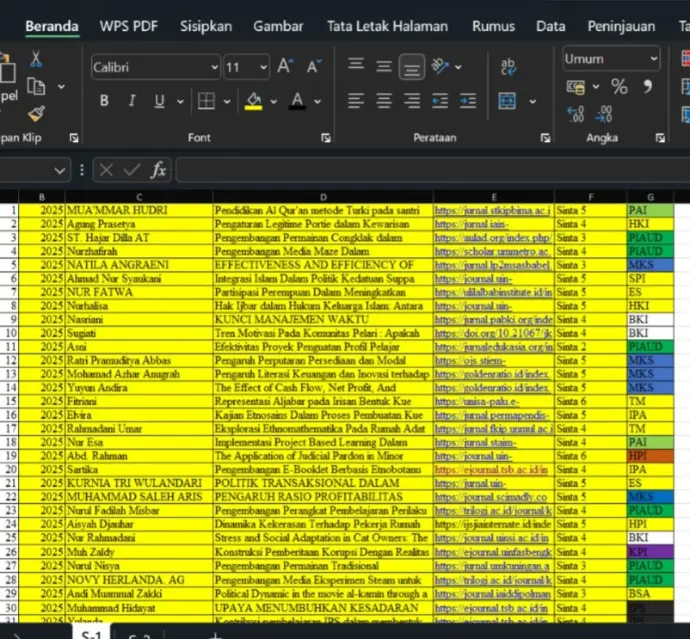This screenshot has width=690, height=639.
Task: Toggle italic formatting
Action: 131,101
